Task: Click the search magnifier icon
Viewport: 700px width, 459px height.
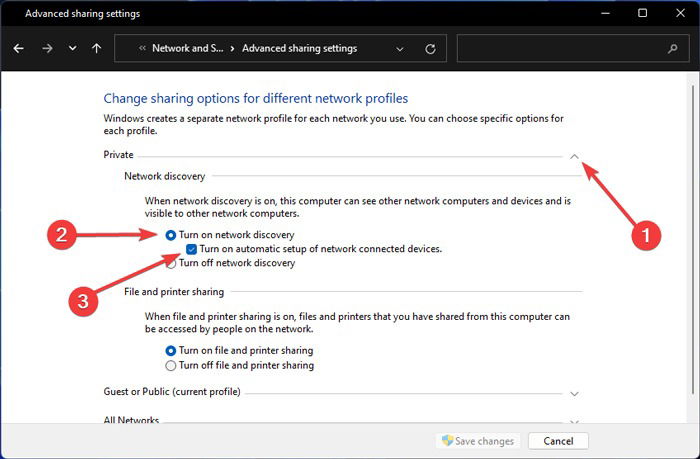Action: (672, 48)
